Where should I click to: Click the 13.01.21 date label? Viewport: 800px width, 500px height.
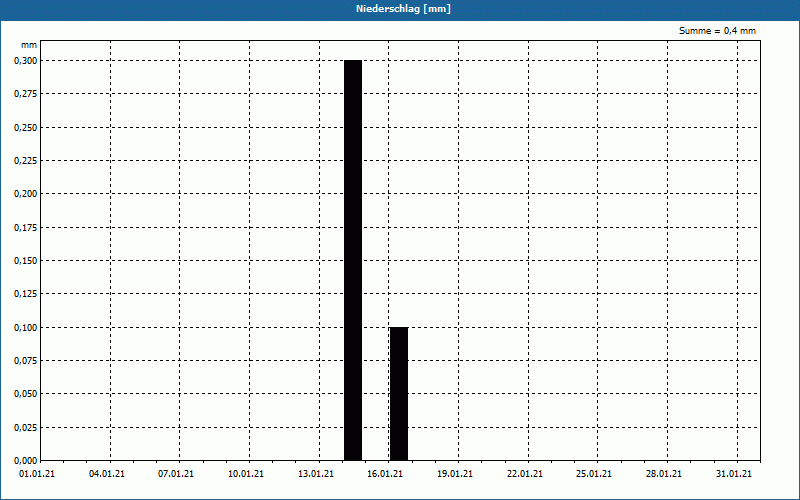(316, 474)
